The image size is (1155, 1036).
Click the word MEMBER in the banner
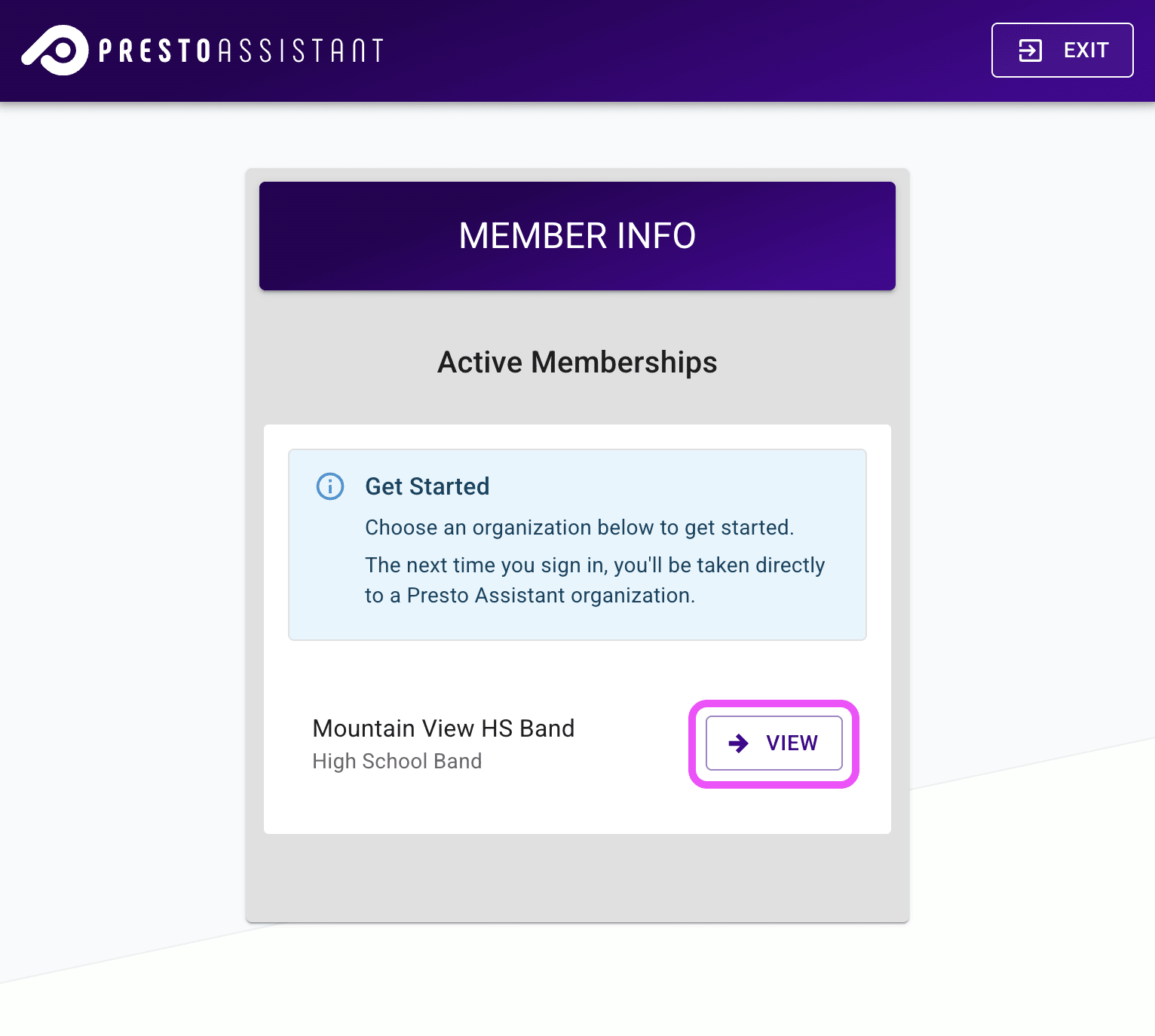click(533, 236)
